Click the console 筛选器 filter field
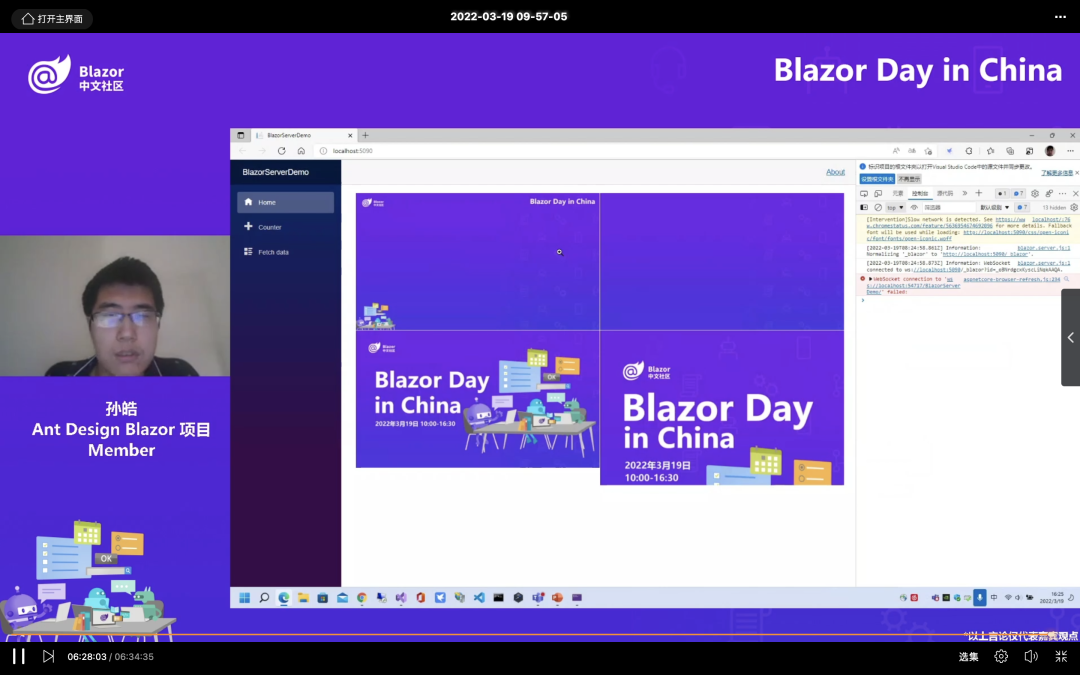 (948, 207)
